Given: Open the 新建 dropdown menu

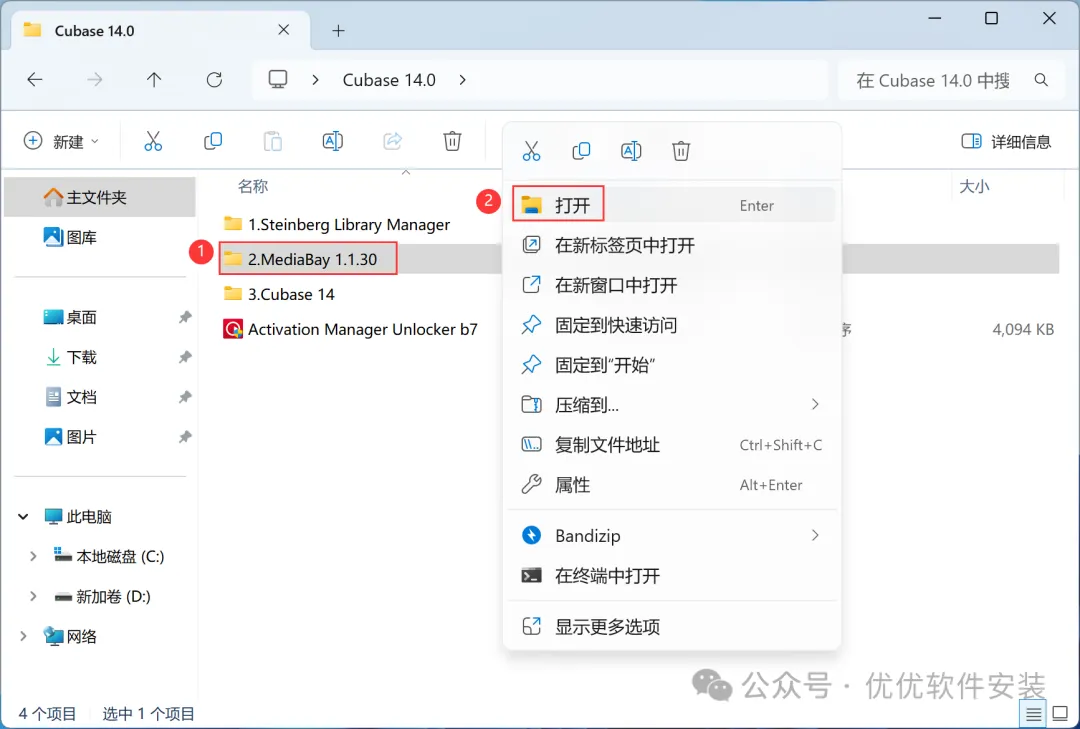Looking at the screenshot, I should point(62,141).
